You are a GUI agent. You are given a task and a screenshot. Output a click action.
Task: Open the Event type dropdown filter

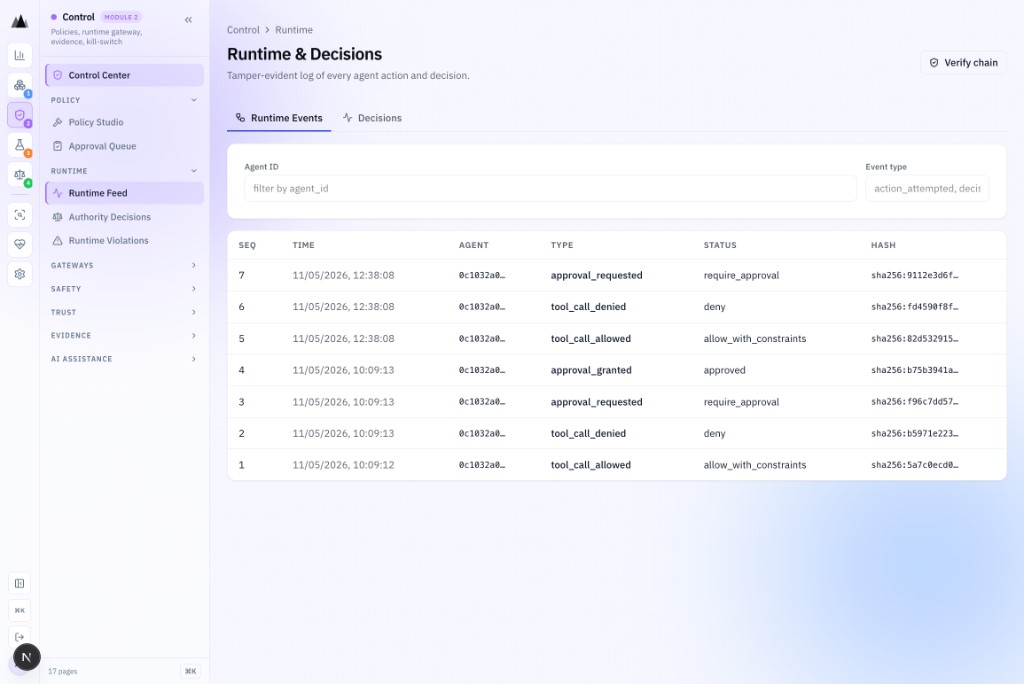click(927, 189)
